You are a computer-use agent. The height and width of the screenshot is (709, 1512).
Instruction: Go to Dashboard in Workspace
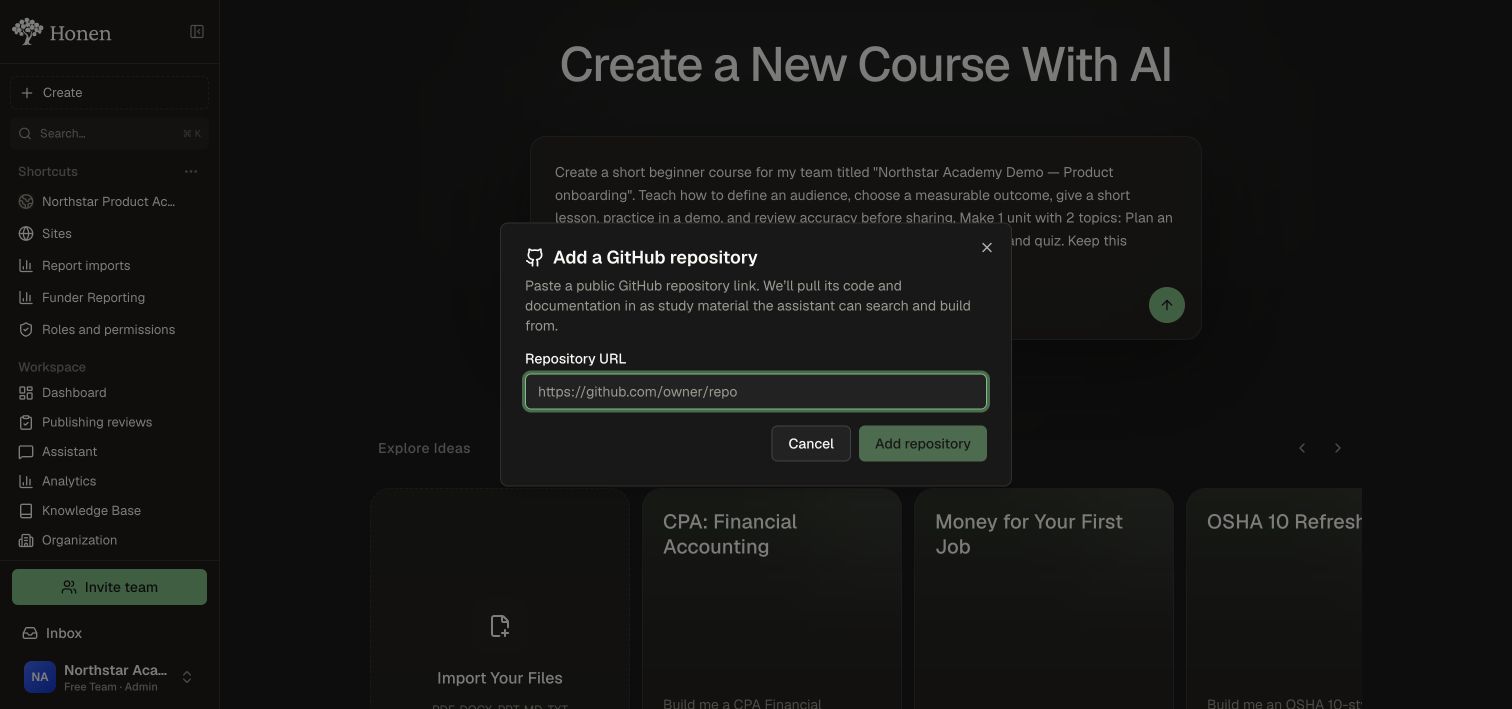pyautogui.click(x=110, y=392)
